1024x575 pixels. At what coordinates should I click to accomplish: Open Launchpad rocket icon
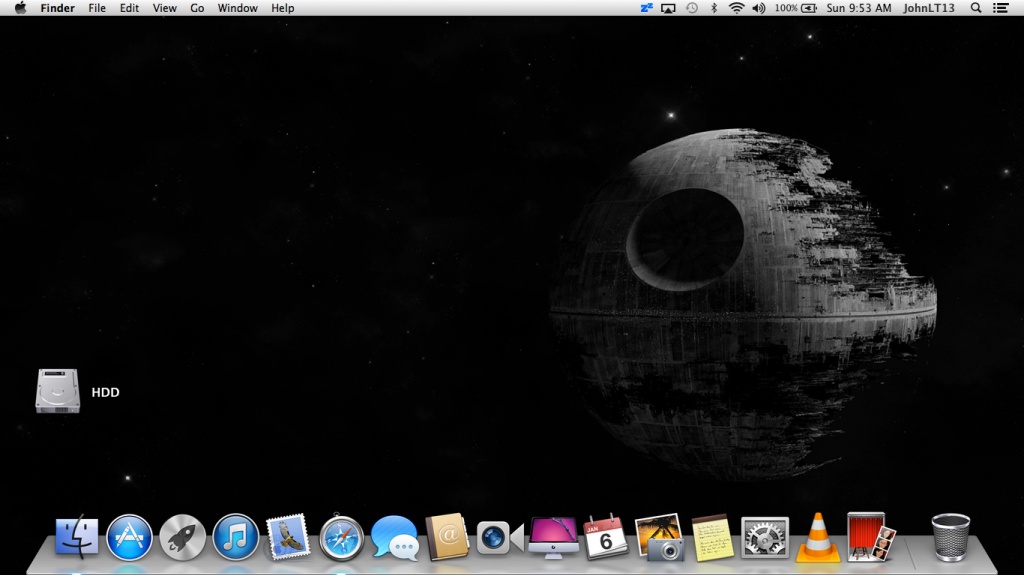(182, 537)
